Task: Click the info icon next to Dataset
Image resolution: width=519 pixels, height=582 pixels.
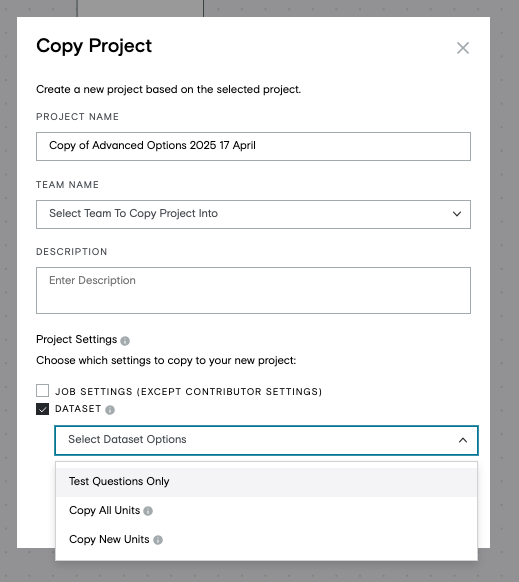Action: (x=110, y=410)
